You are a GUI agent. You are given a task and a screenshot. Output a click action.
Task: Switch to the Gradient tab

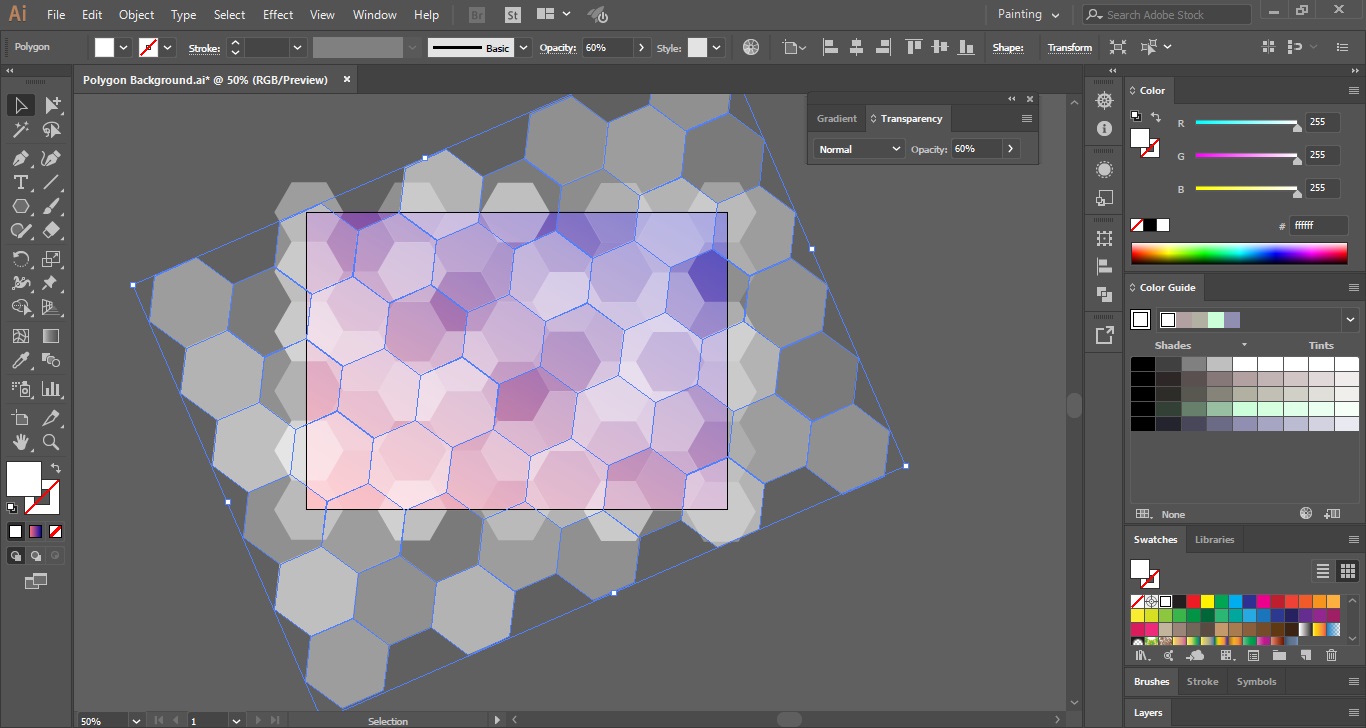(x=836, y=118)
